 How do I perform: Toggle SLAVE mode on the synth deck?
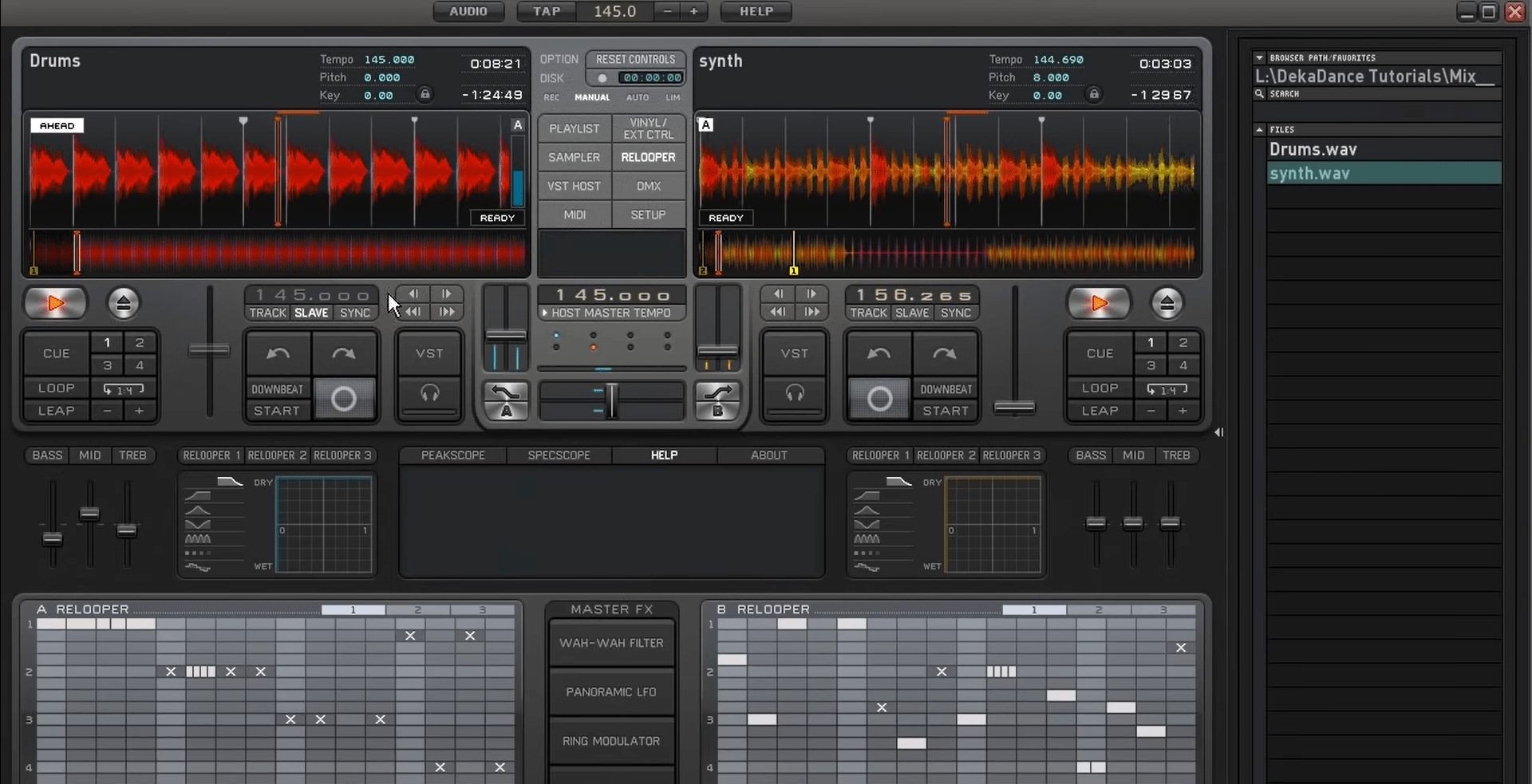[x=910, y=313]
